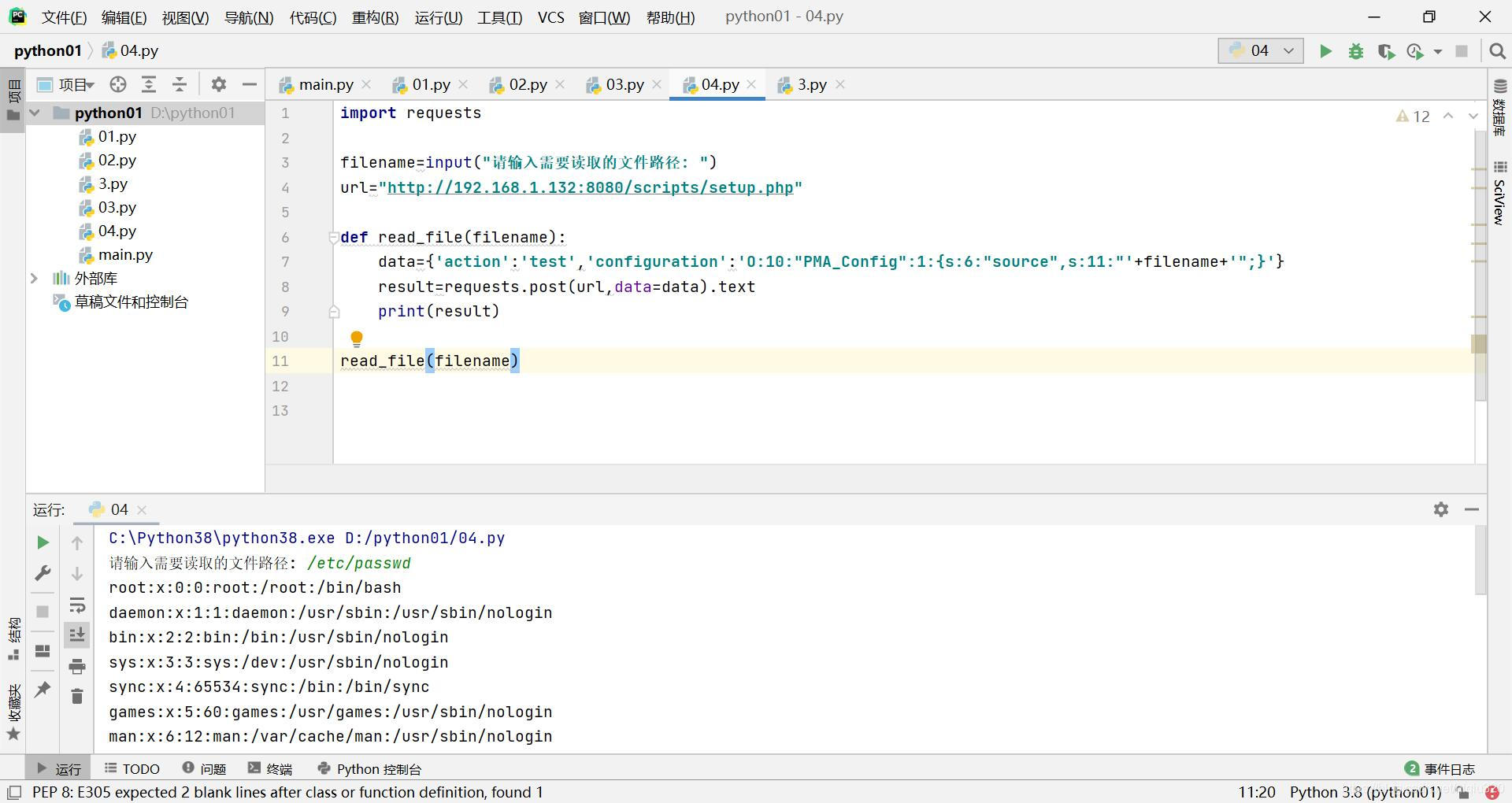
Task: Open the profiler run icon
Action: 1415,51
